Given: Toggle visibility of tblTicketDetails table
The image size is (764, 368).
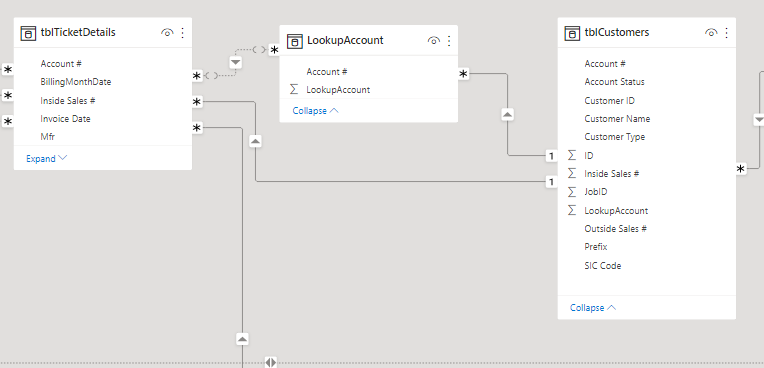Looking at the screenshot, I should click(167, 33).
